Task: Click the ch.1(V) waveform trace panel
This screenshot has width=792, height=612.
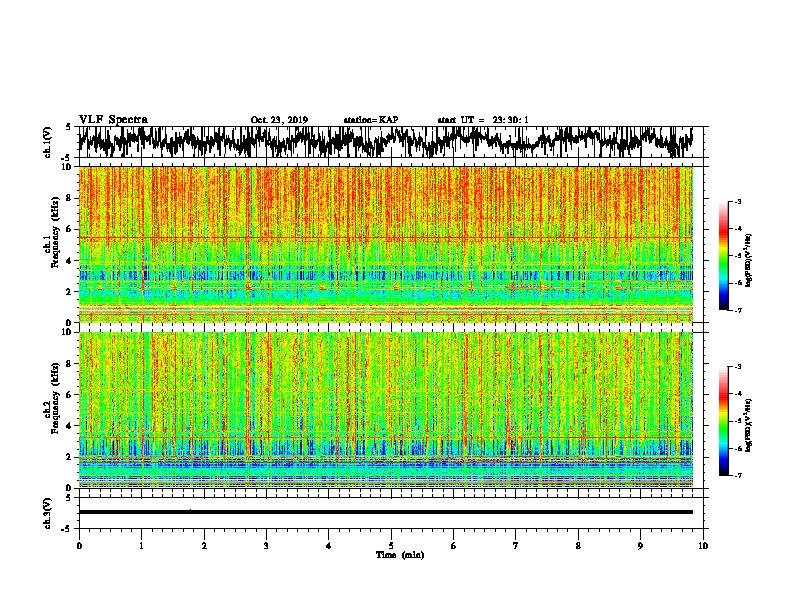Action: tap(390, 142)
